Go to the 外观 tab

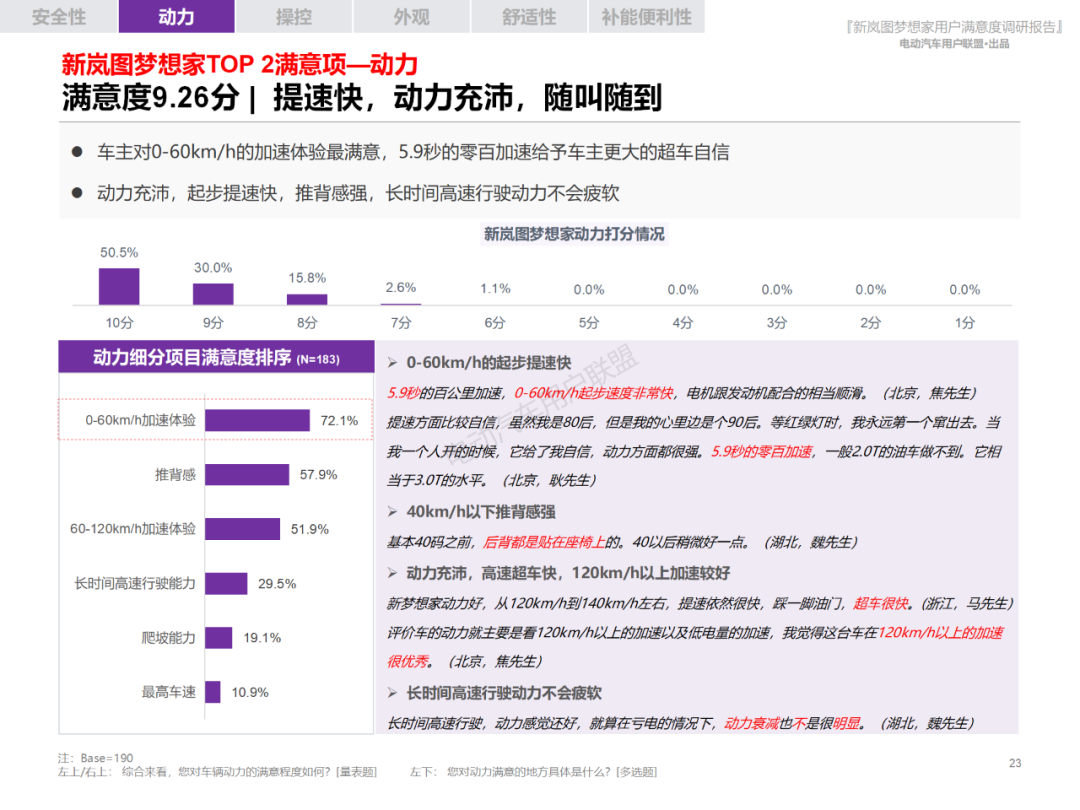[411, 17]
